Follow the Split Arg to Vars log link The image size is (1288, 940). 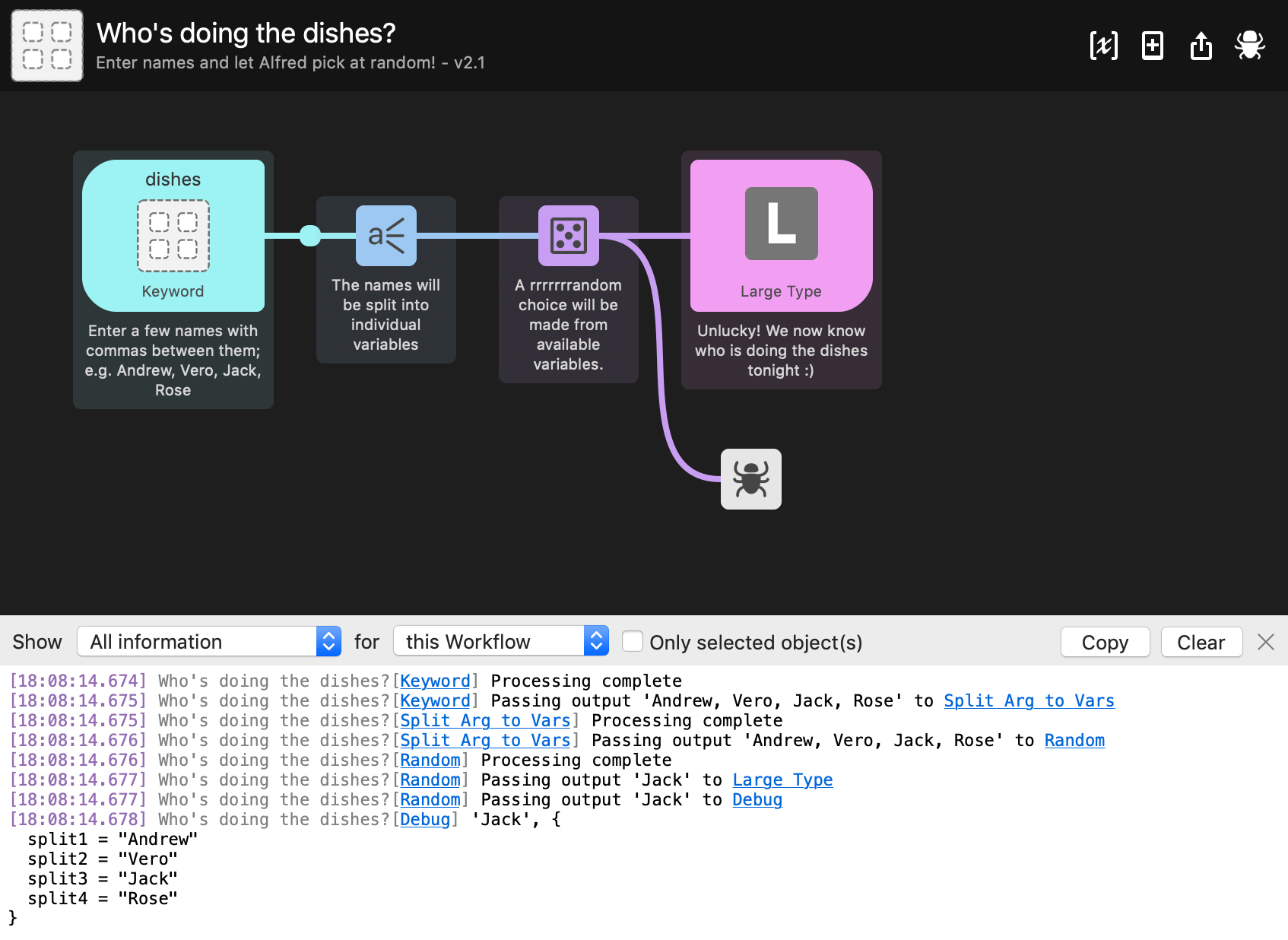[x=484, y=720]
